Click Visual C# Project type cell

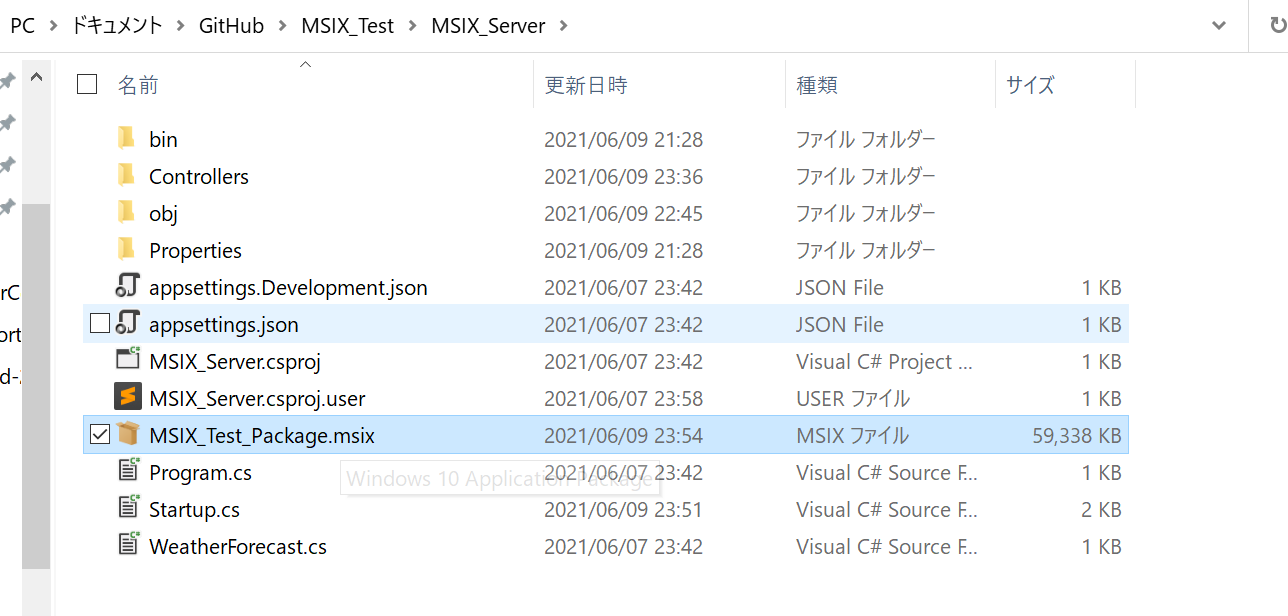point(884,361)
